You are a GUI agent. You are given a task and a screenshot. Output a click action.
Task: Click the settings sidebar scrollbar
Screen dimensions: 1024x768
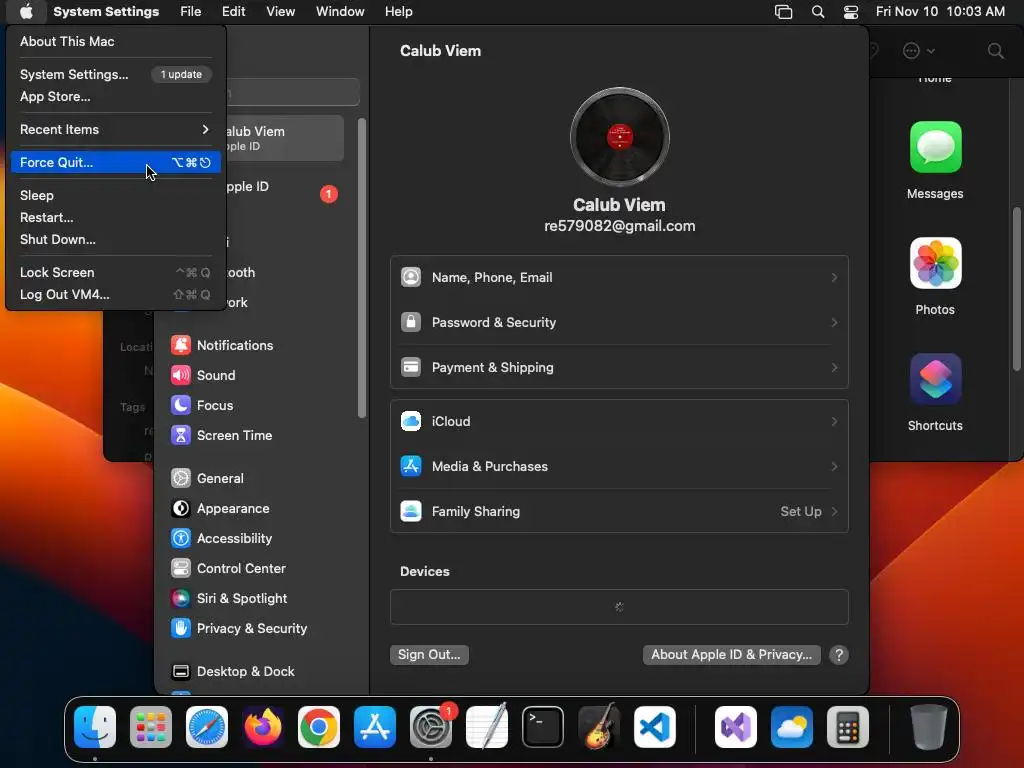(362, 268)
